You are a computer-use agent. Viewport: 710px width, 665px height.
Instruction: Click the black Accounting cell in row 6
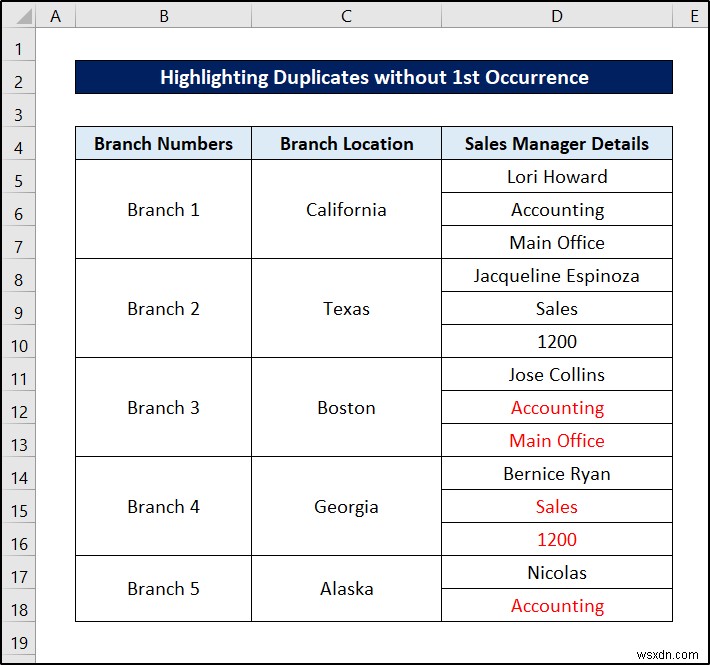557,210
